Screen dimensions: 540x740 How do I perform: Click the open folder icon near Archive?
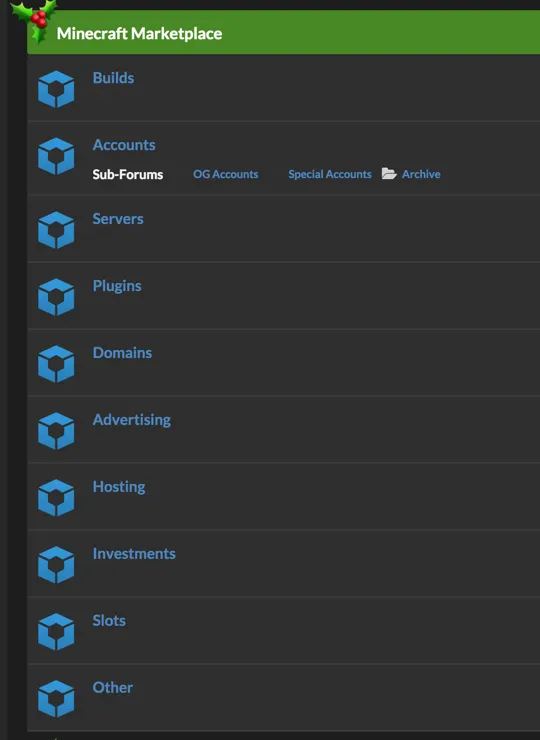pyautogui.click(x=389, y=174)
